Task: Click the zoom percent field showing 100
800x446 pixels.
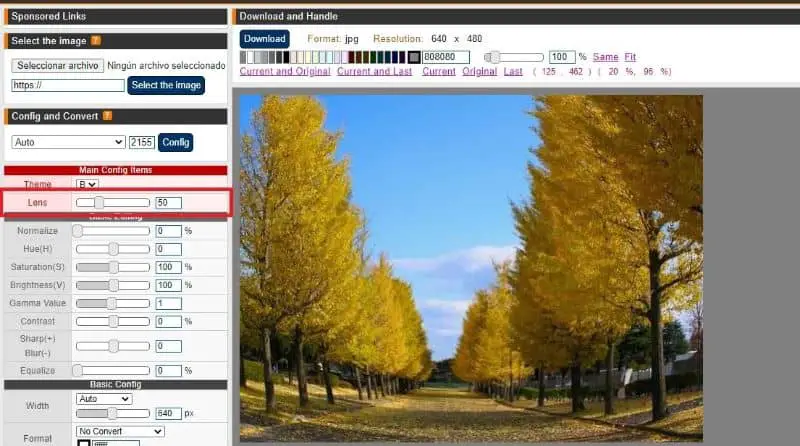Action: click(562, 57)
